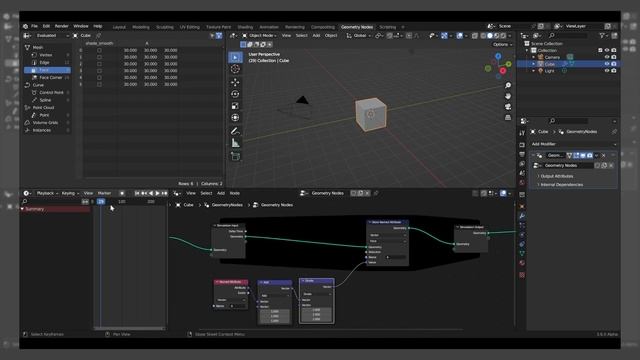Image resolution: width=640 pixels, height=360 pixels.
Task: Select the Cursor tool in viewport toolbar
Action: click(235, 69)
